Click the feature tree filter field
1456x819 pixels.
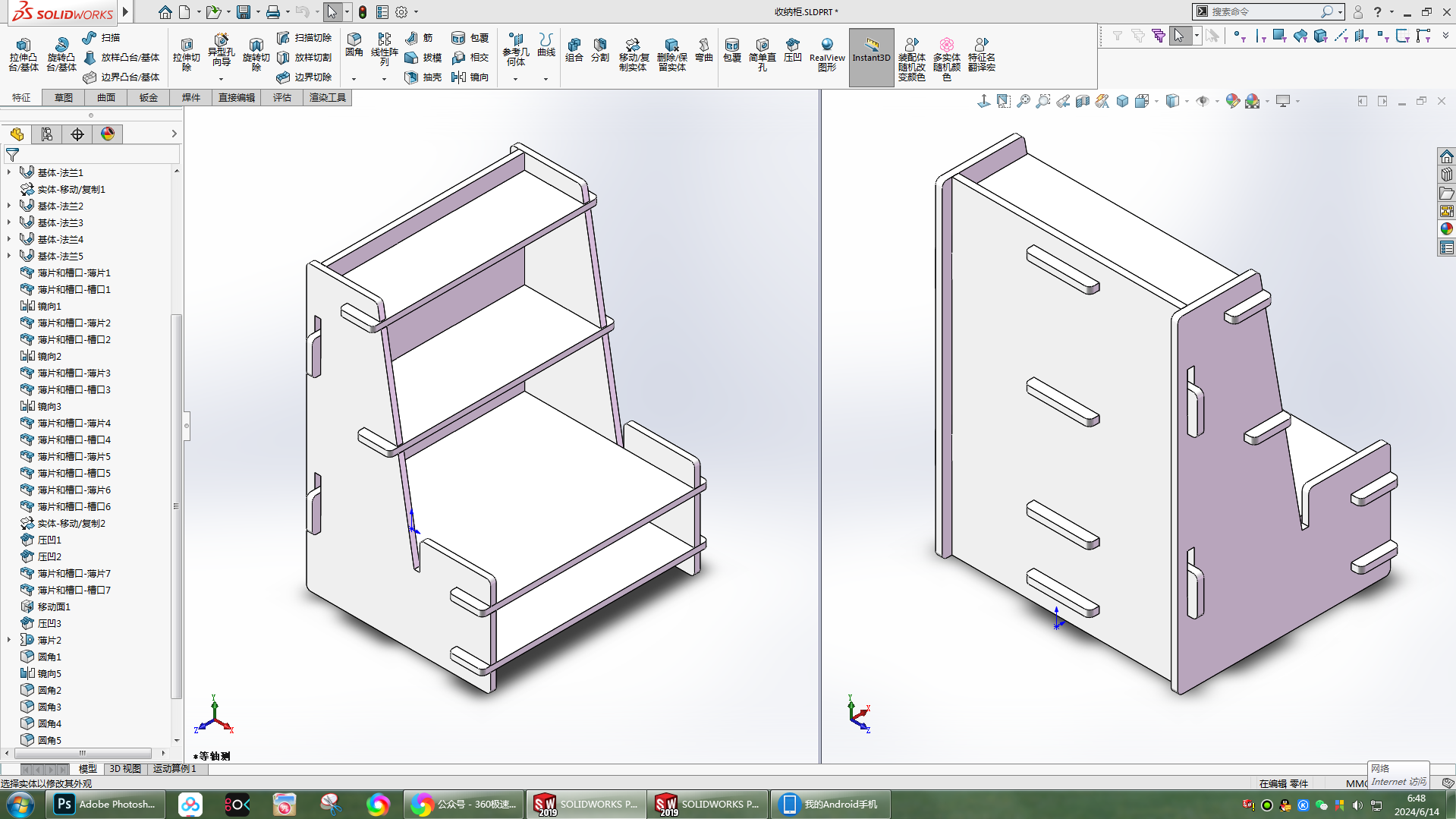(93, 154)
